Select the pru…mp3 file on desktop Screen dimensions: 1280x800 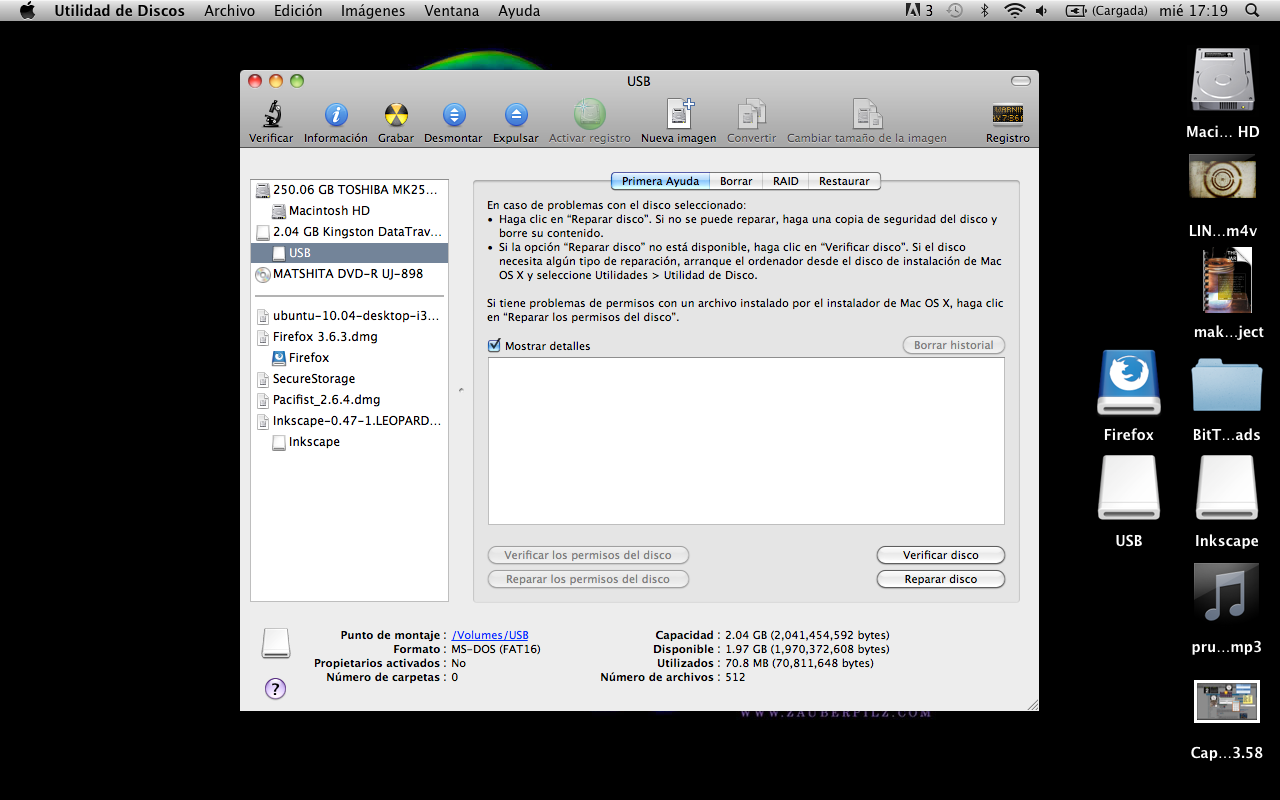tap(1226, 593)
